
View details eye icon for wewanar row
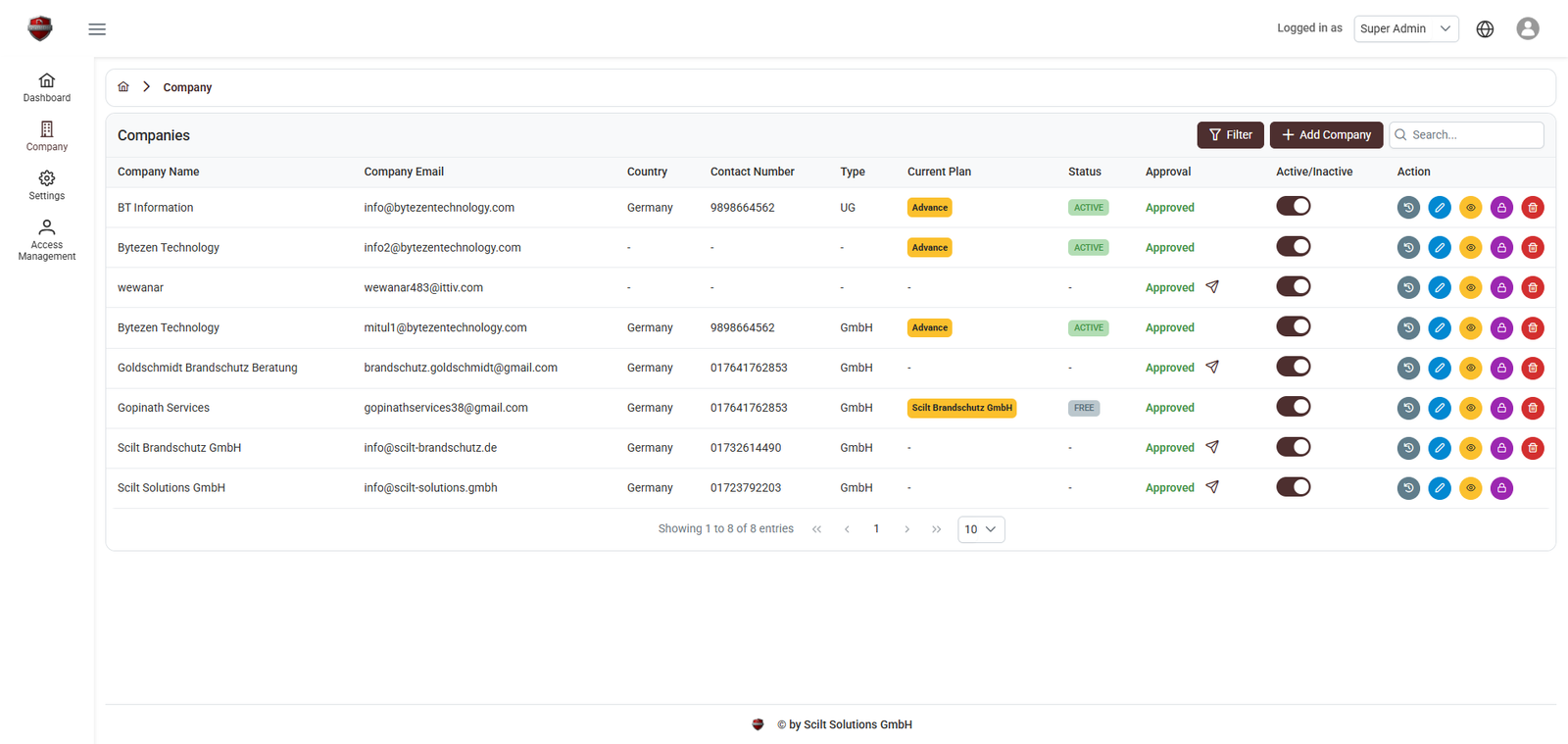[1470, 287]
